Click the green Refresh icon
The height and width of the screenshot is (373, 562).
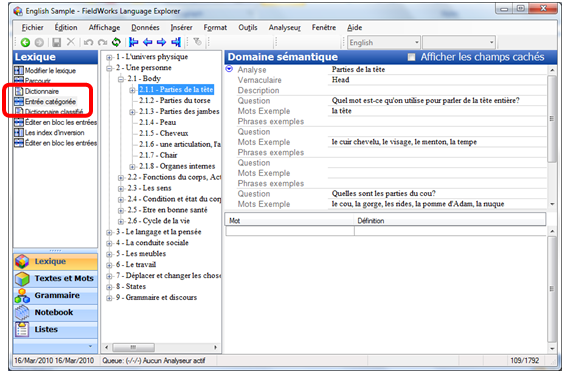pyautogui.click(x=116, y=42)
